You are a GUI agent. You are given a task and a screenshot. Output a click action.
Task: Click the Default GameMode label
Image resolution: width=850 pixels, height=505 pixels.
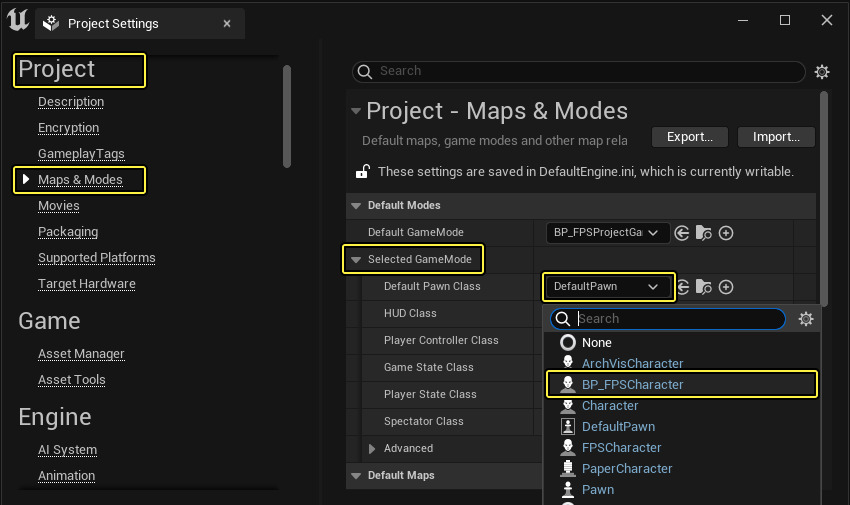pyautogui.click(x=416, y=232)
